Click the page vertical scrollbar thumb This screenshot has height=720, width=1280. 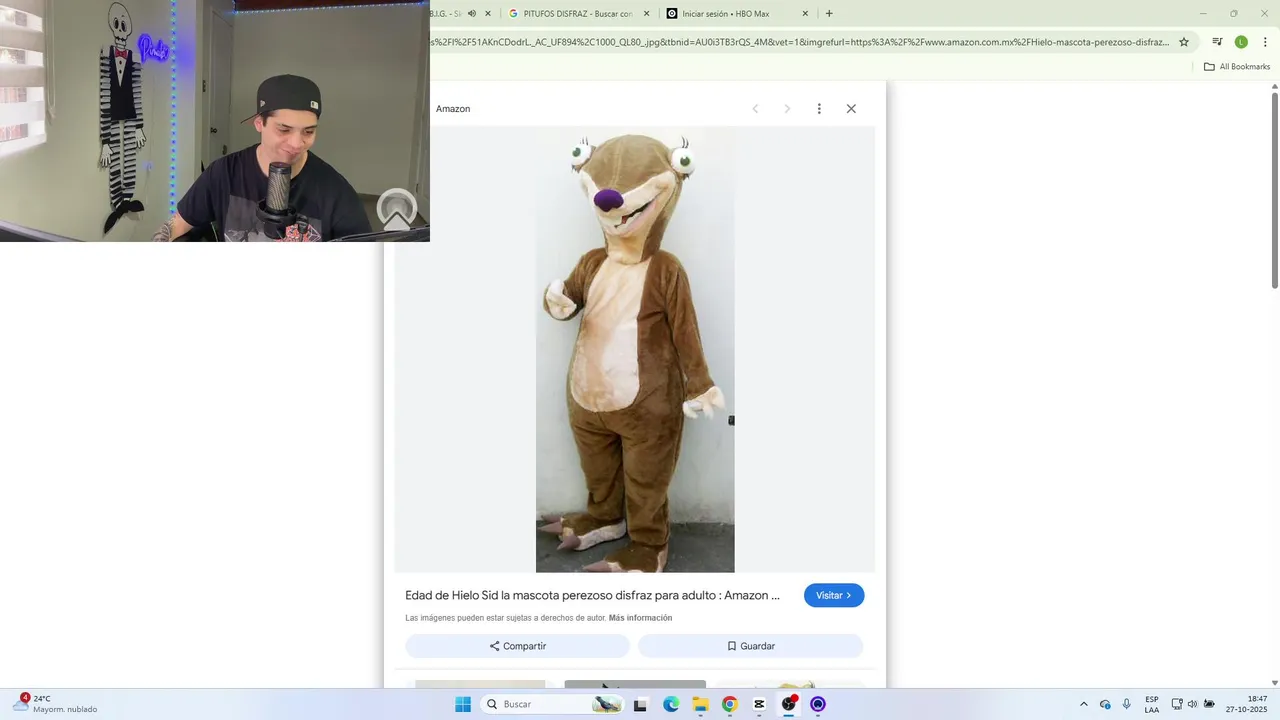click(1275, 190)
